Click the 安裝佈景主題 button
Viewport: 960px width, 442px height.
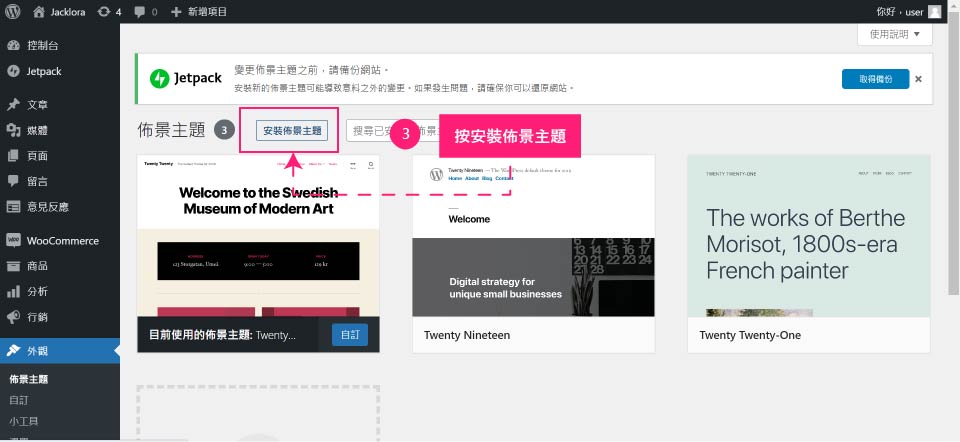(292, 131)
